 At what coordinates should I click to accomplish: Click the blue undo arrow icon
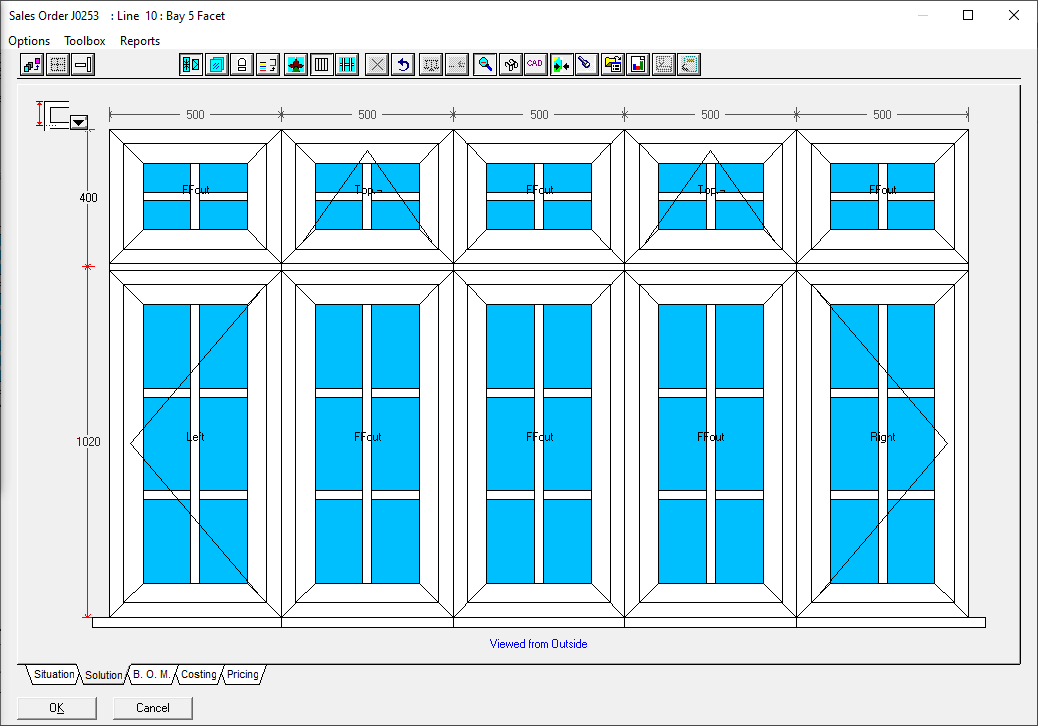403,65
